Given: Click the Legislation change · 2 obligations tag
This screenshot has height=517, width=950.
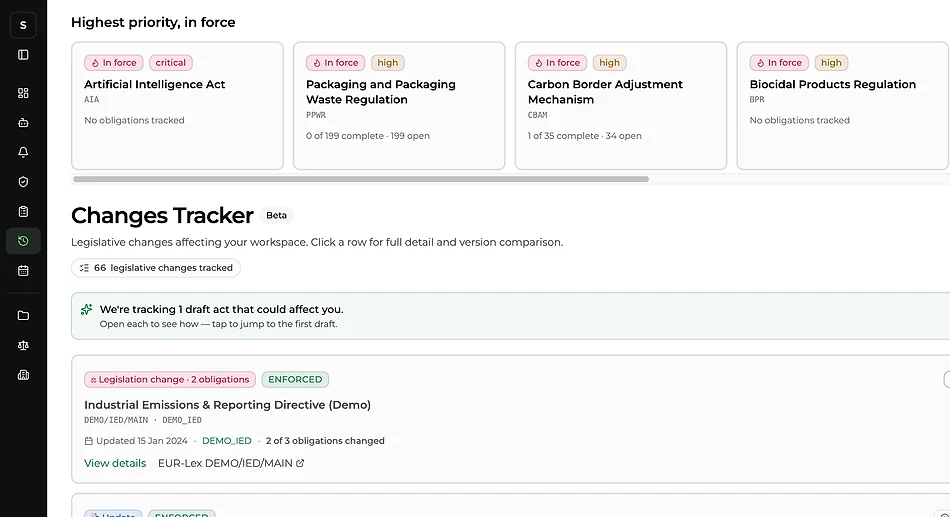Looking at the screenshot, I should [170, 379].
